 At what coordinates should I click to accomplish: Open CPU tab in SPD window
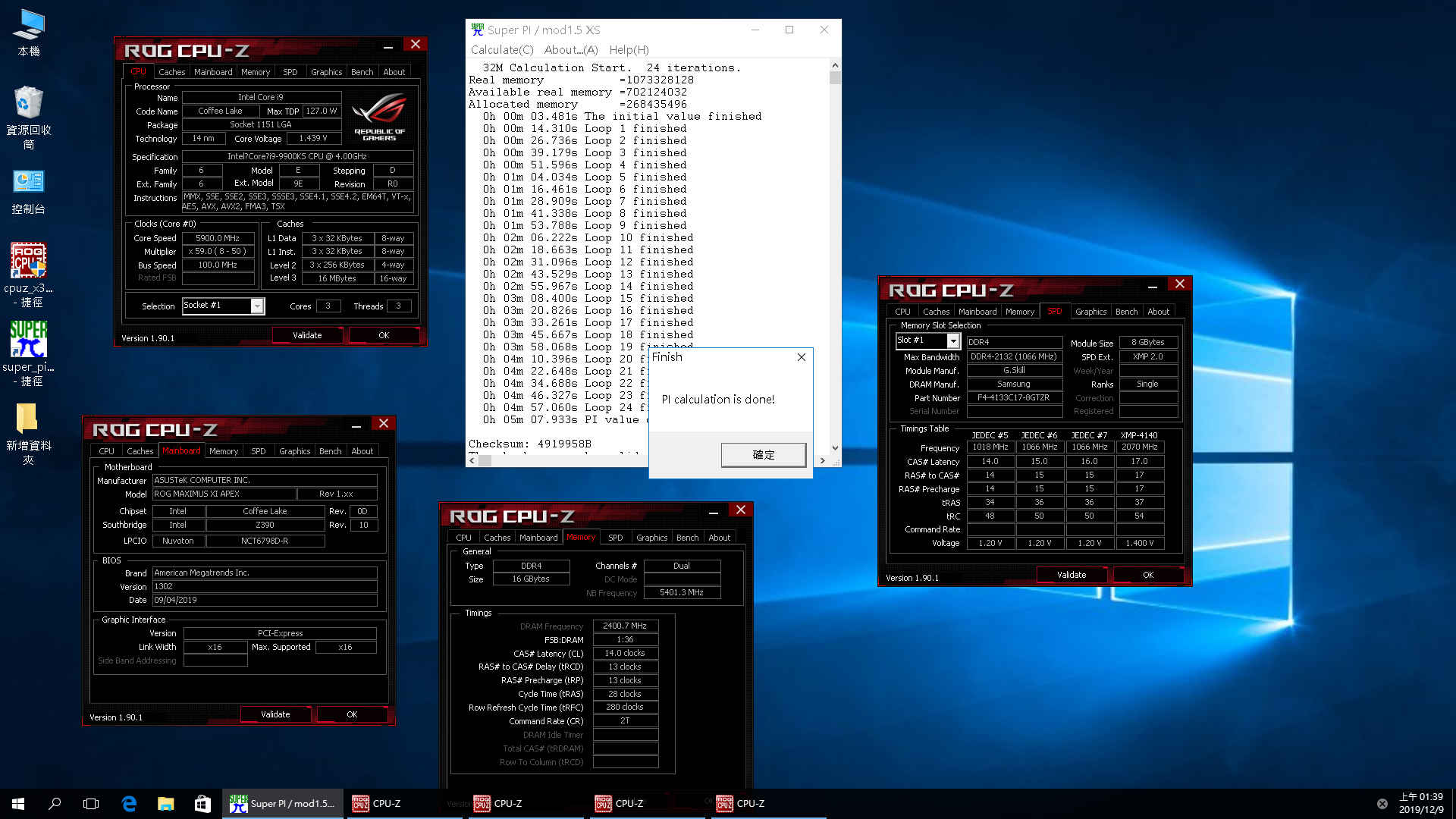(902, 312)
